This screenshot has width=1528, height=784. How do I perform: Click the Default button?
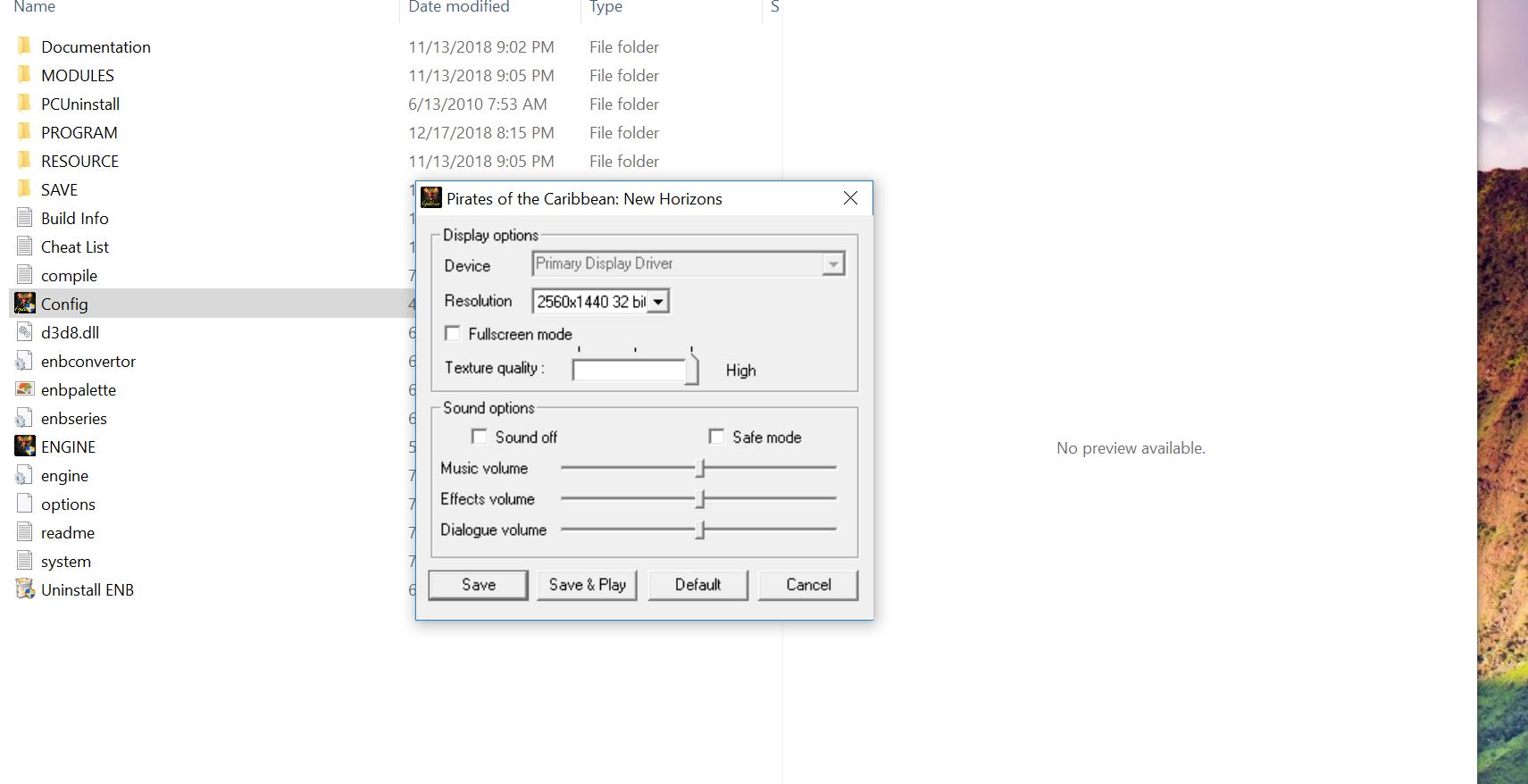pos(697,585)
